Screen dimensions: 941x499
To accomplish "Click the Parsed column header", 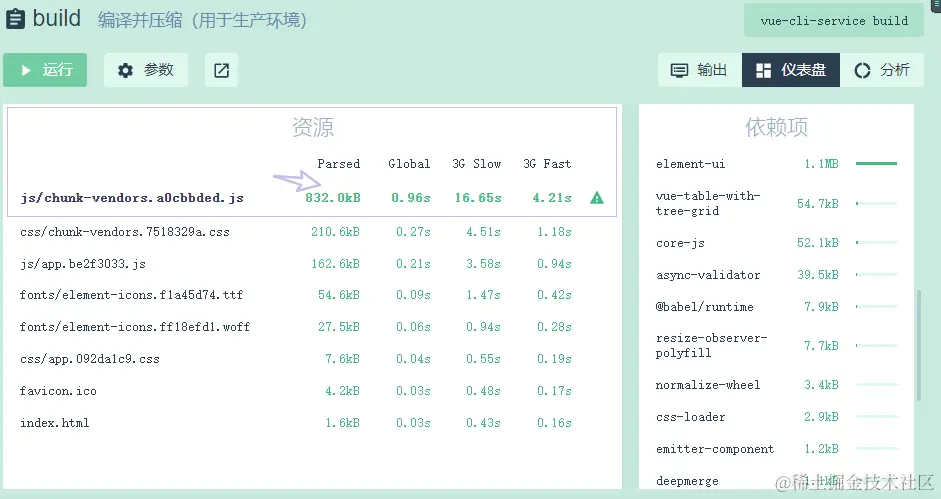I will click(x=338, y=164).
